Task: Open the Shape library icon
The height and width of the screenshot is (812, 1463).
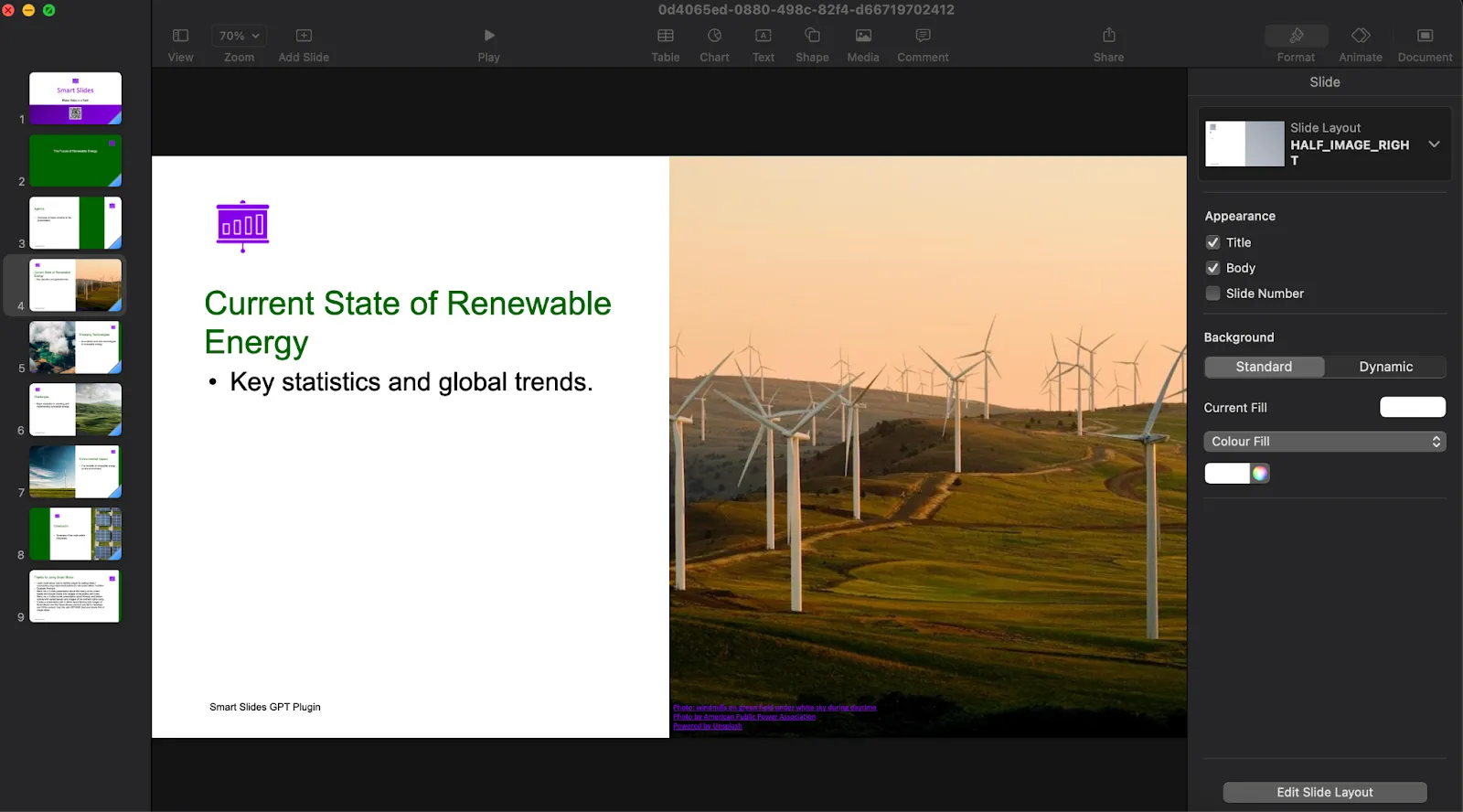Action: pyautogui.click(x=811, y=36)
